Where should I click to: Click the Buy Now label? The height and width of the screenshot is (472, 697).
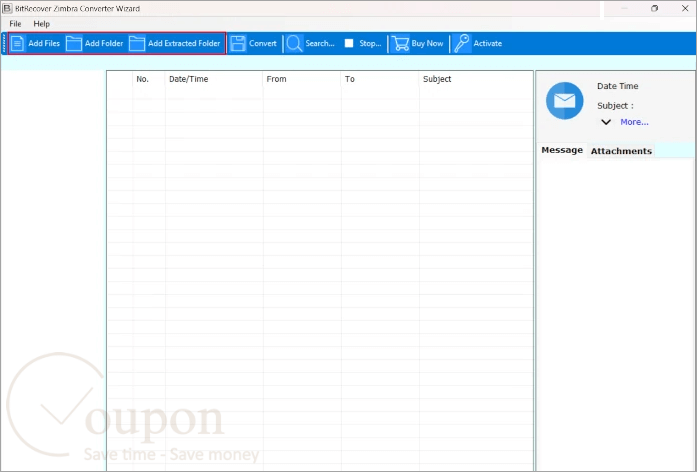tap(427, 43)
